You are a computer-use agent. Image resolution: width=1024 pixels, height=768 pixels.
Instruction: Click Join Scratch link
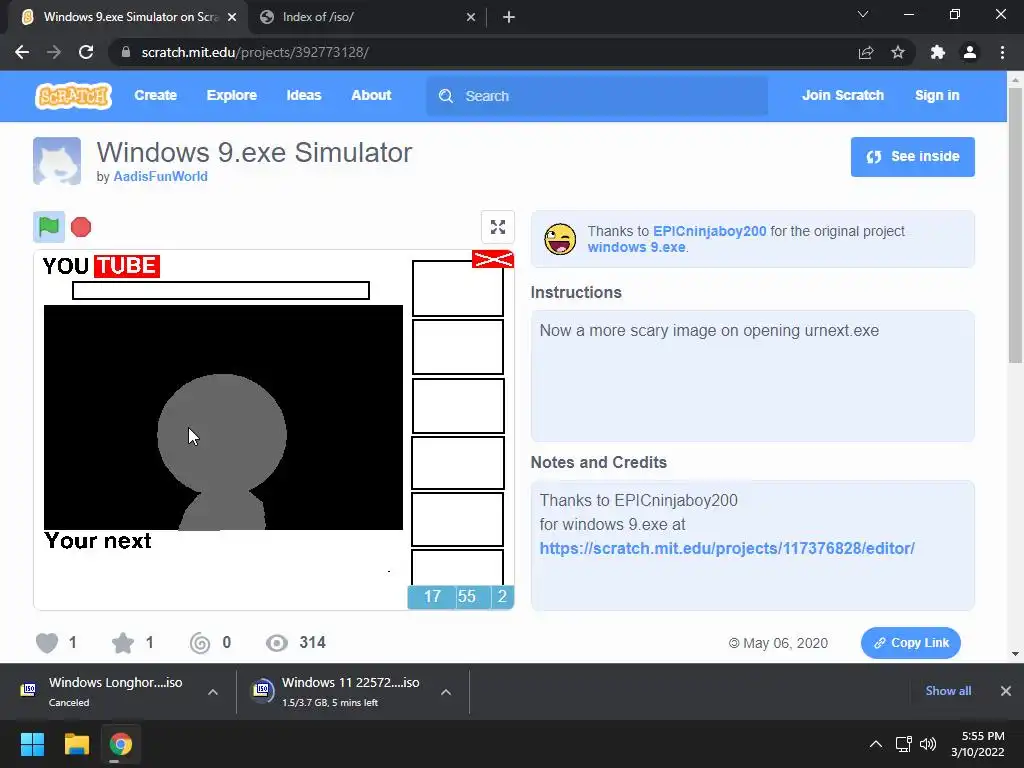click(x=842, y=95)
